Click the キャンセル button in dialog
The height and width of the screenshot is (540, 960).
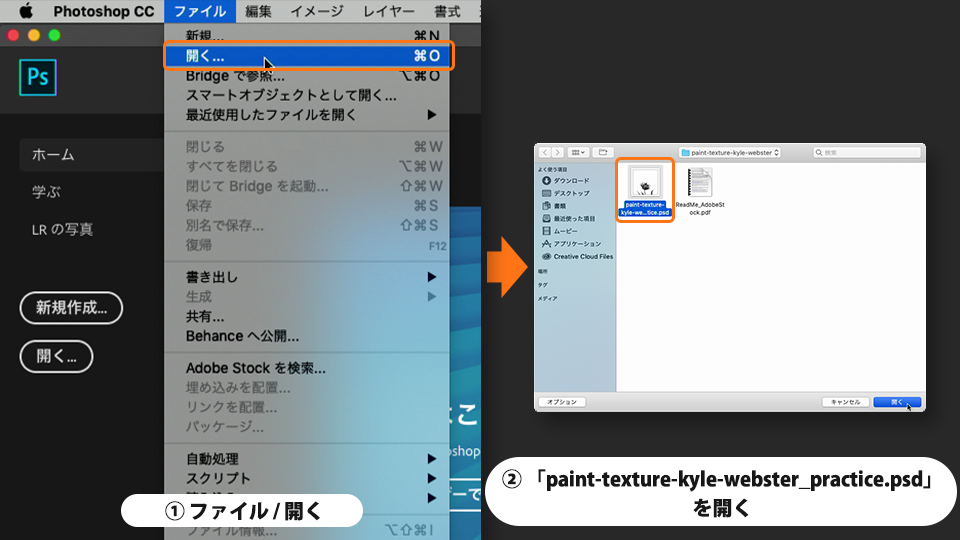845,402
